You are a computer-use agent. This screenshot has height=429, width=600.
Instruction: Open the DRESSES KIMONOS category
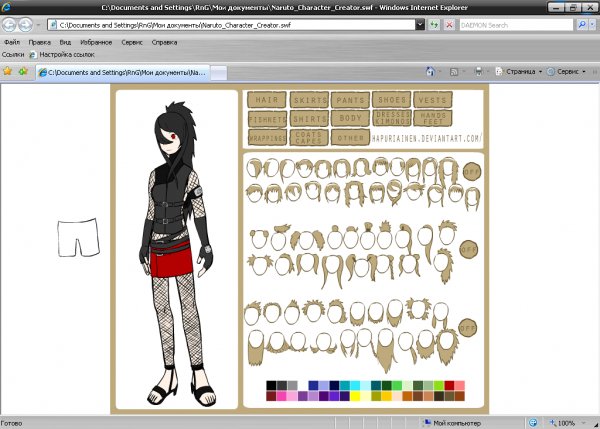392,118
